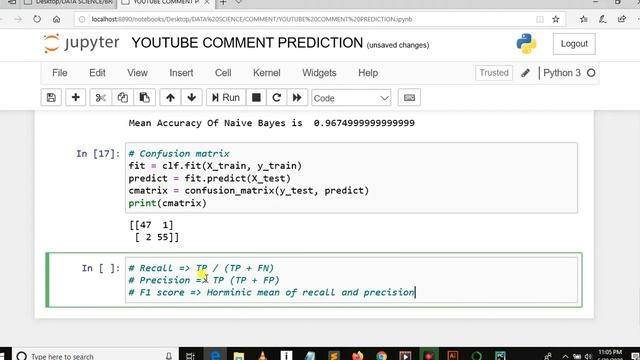Click the browser address bar URL
The height and width of the screenshot is (360, 640).
coord(251,19)
